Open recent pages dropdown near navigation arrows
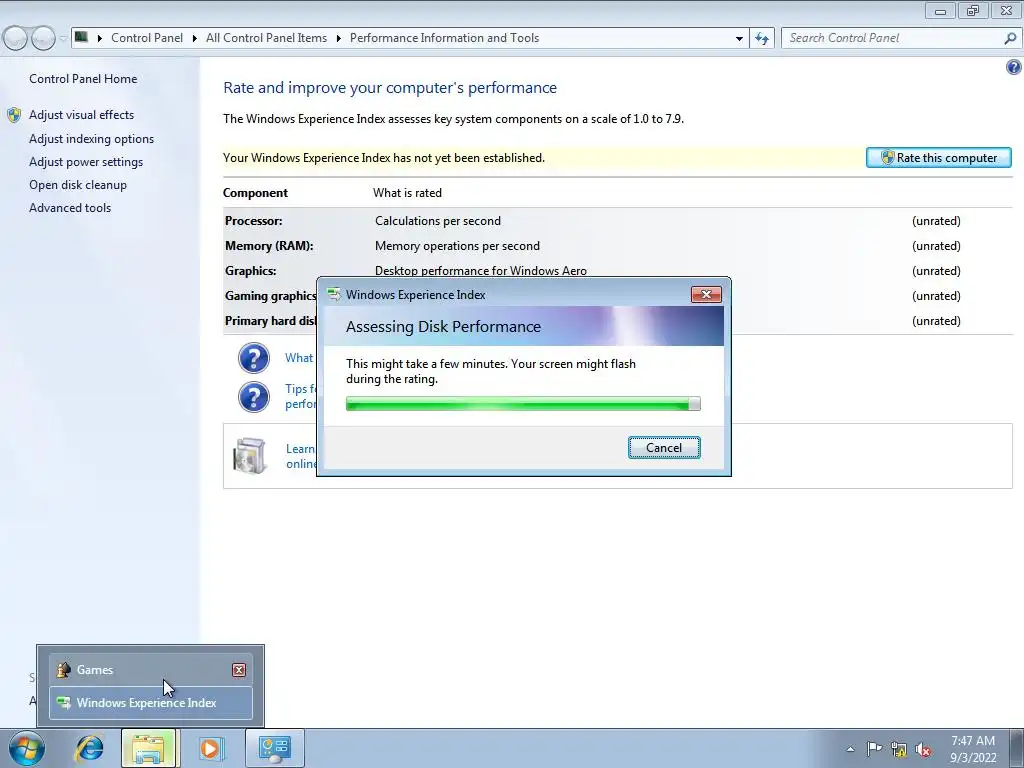This screenshot has width=1024, height=768. point(63,39)
